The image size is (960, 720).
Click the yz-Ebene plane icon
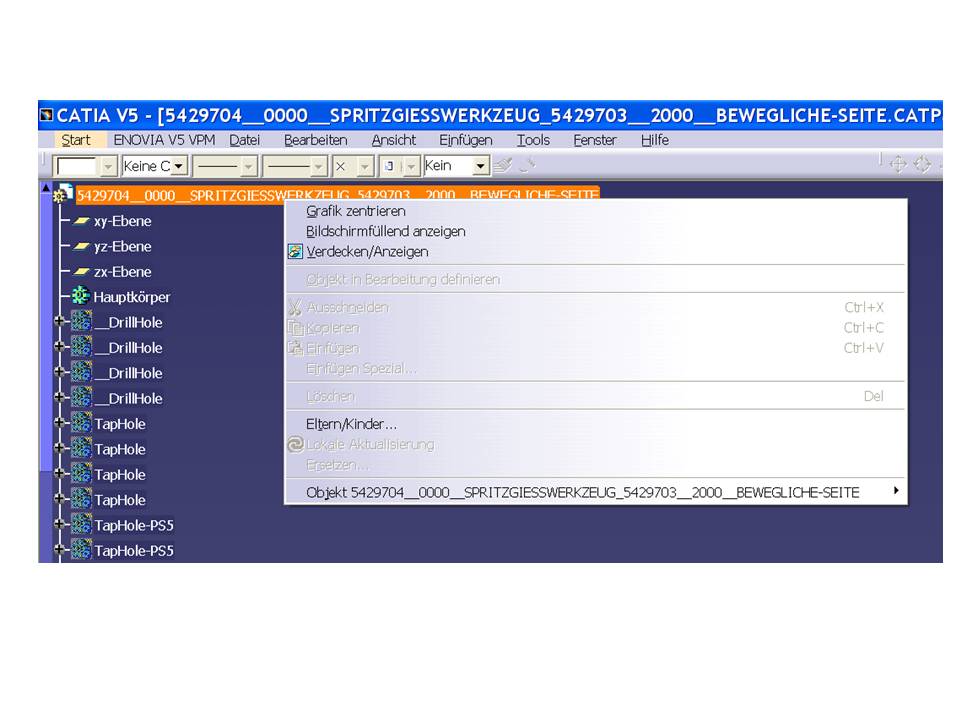pyautogui.click(x=81, y=247)
